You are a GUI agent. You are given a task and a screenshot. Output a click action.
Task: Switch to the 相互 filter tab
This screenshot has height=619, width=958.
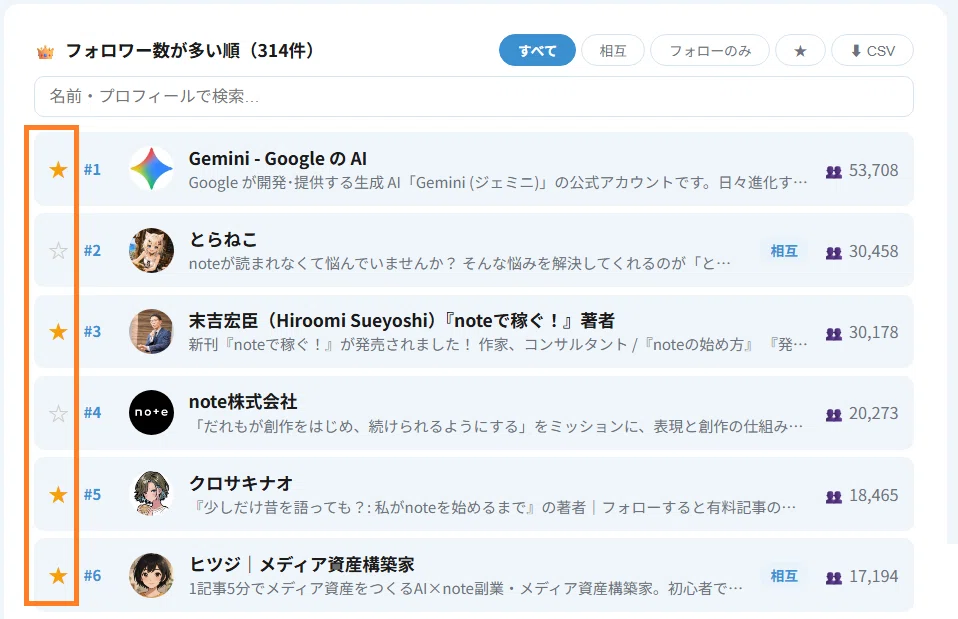(x=613, y=50)
